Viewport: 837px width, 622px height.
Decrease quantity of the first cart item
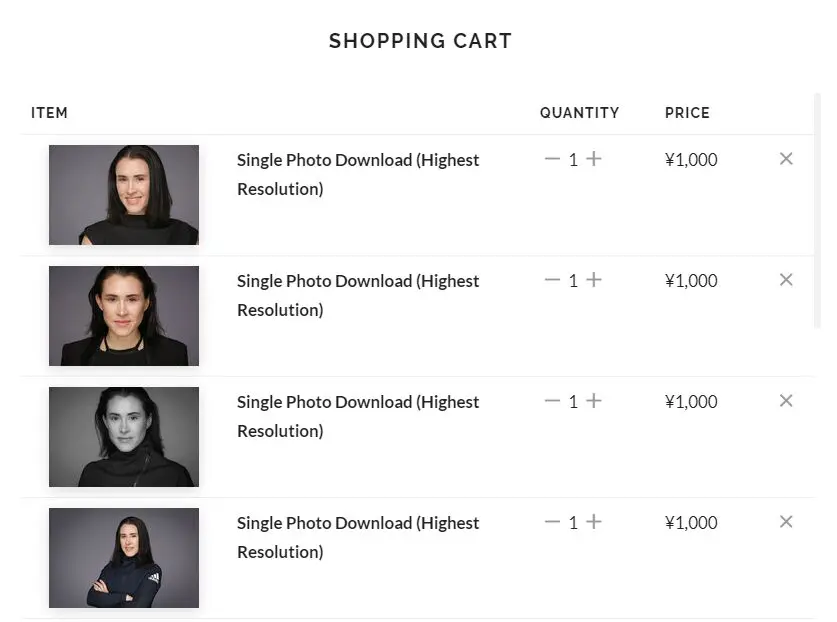click(x=552, y=159)
